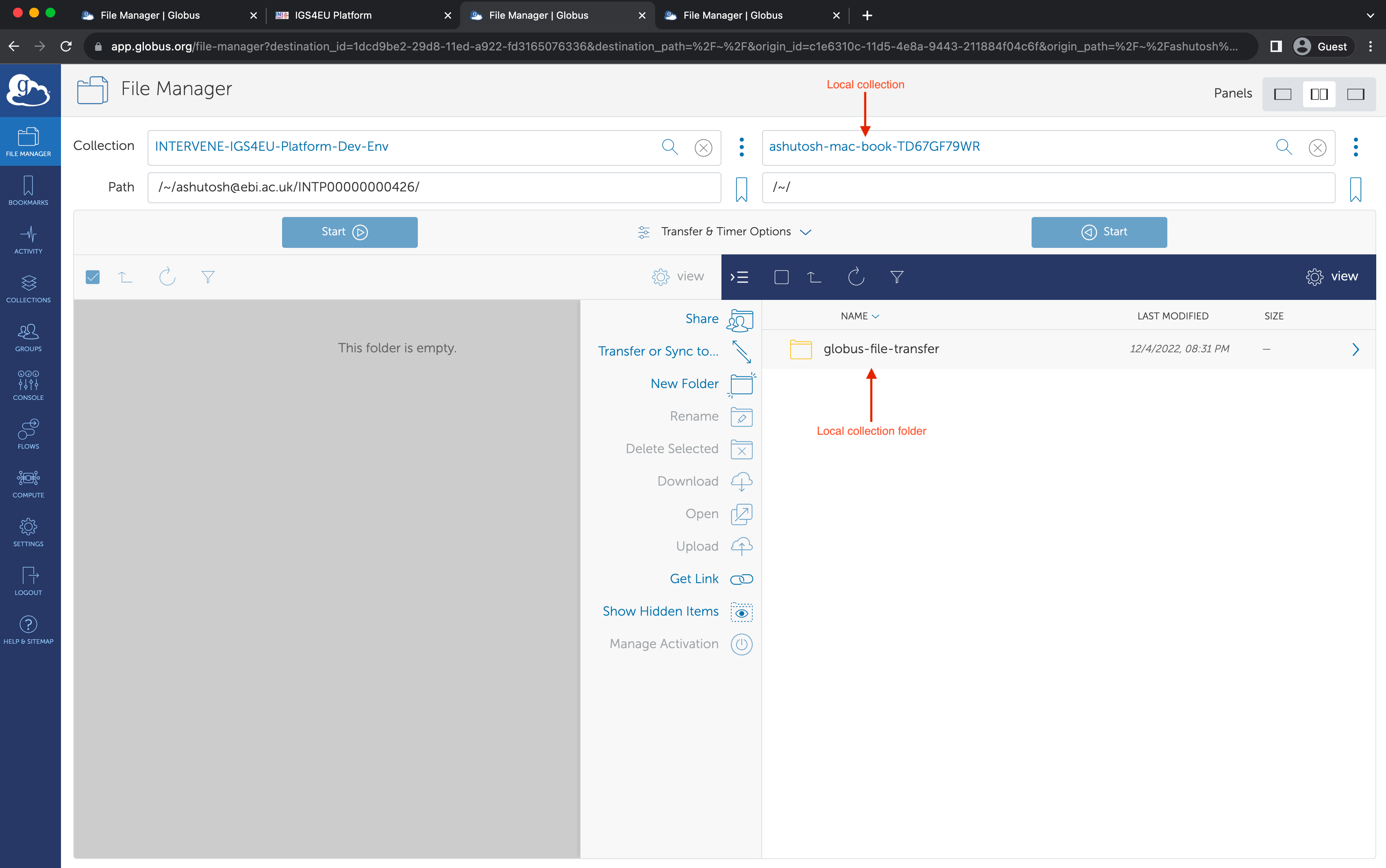This screenshot has width=1386, height=868.
Task: Open the Flows sidebar icon
Action: (28, 434)
